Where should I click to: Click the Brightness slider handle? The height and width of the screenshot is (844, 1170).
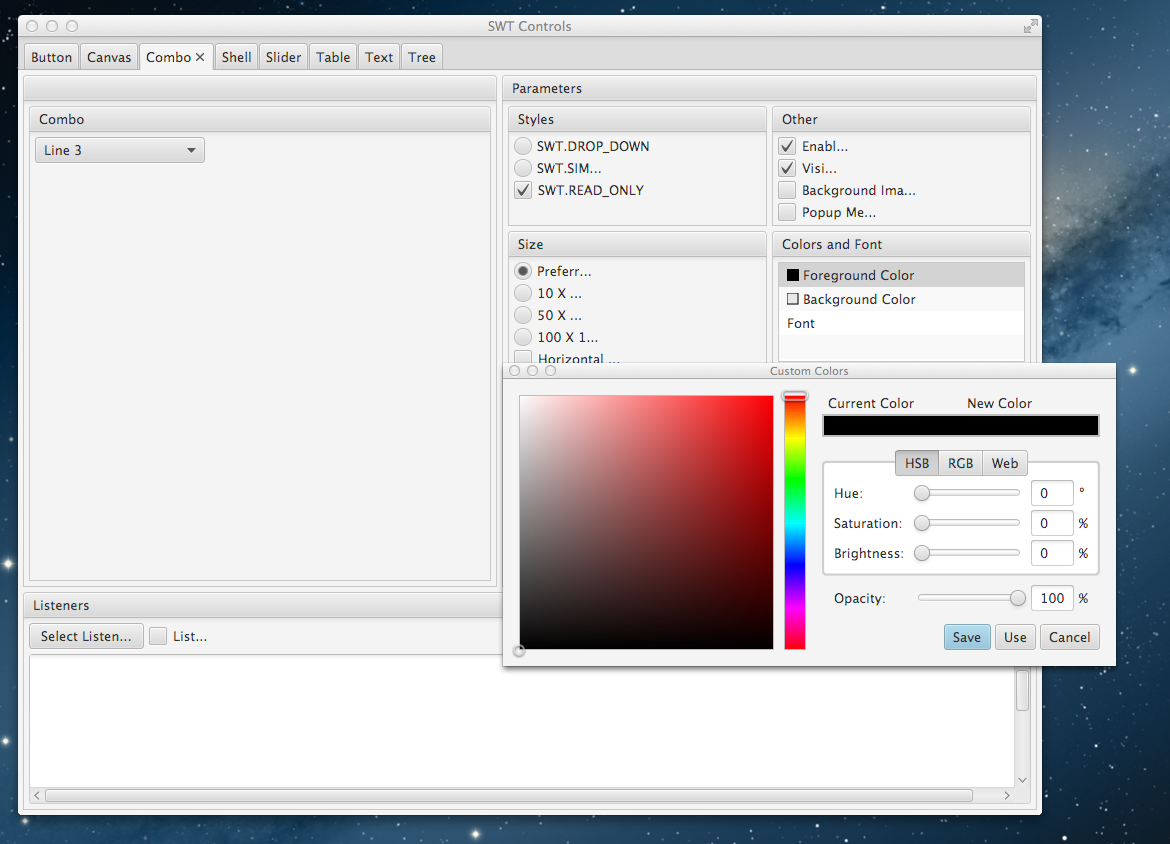click(x=922, y=553)
